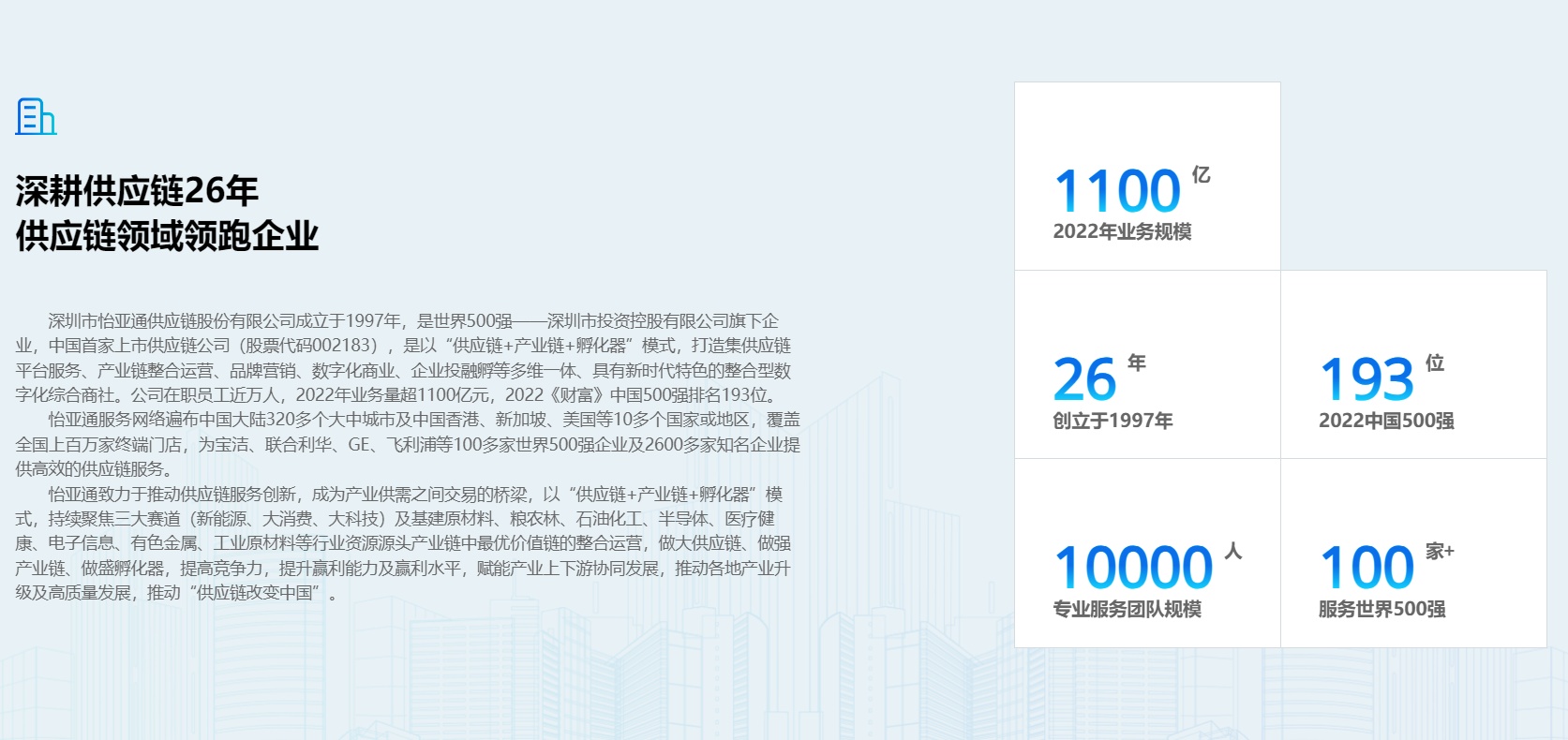Click the label "服务世界500强"
This screenshot has width=1568, height=740.
coord(1381,609)
